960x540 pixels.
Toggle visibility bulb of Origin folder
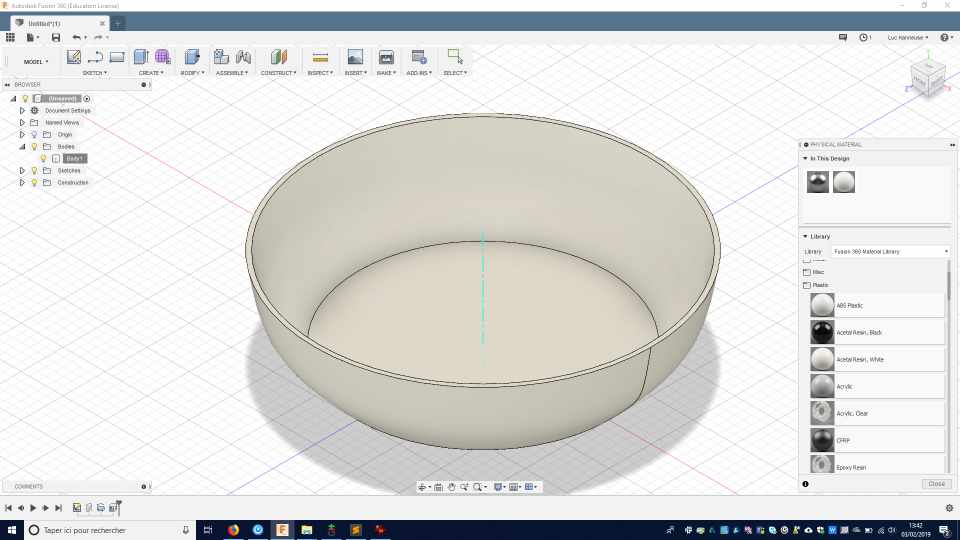[x=34, y=135]
